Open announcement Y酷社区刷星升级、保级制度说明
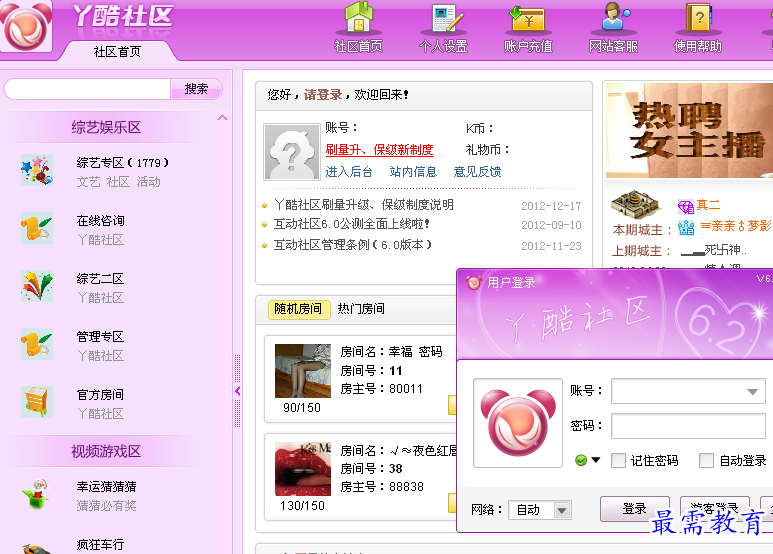 tap(364, 205)
